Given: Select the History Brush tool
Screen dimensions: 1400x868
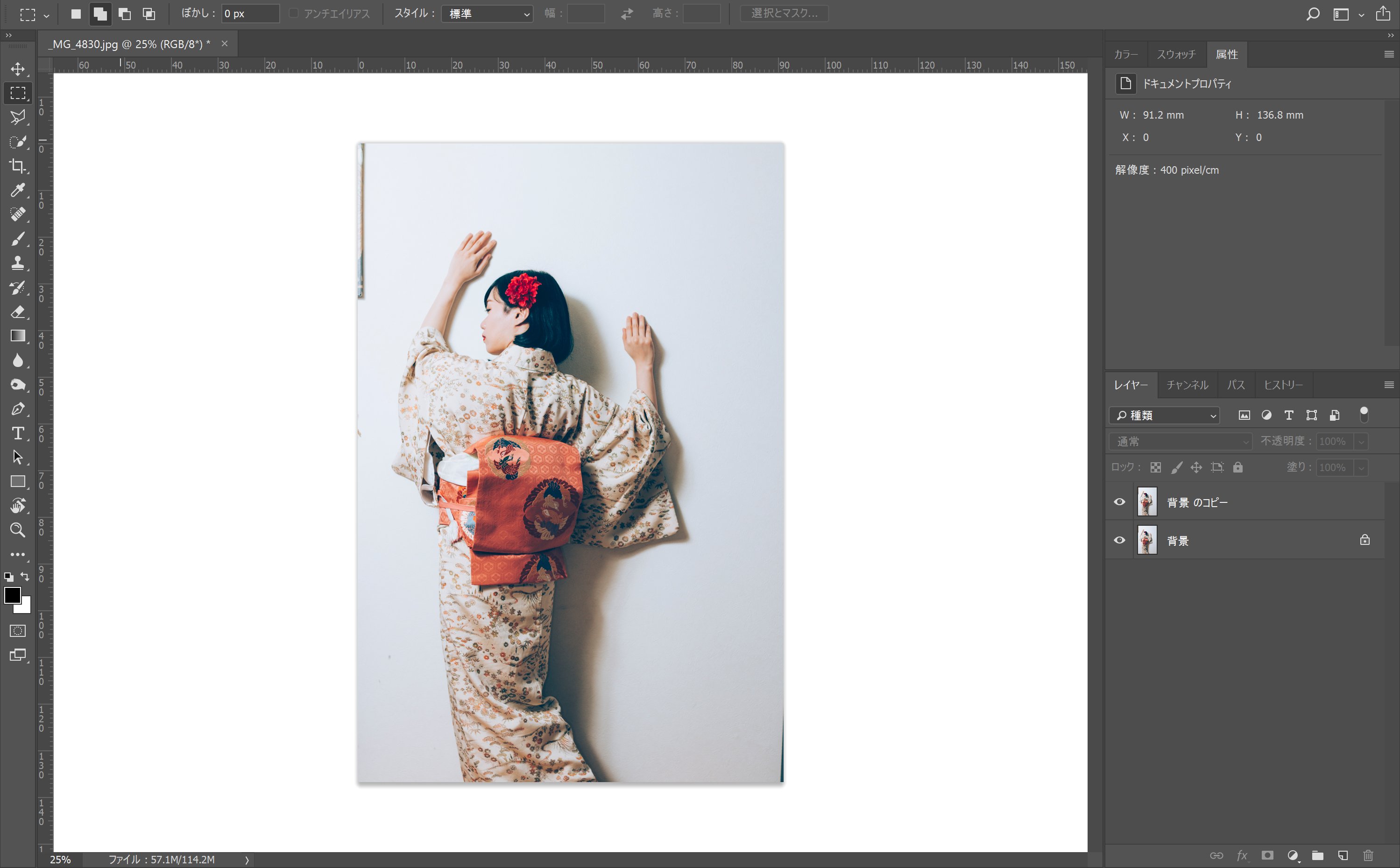Looking at the screenshot, I should click(x=18, y=287).
